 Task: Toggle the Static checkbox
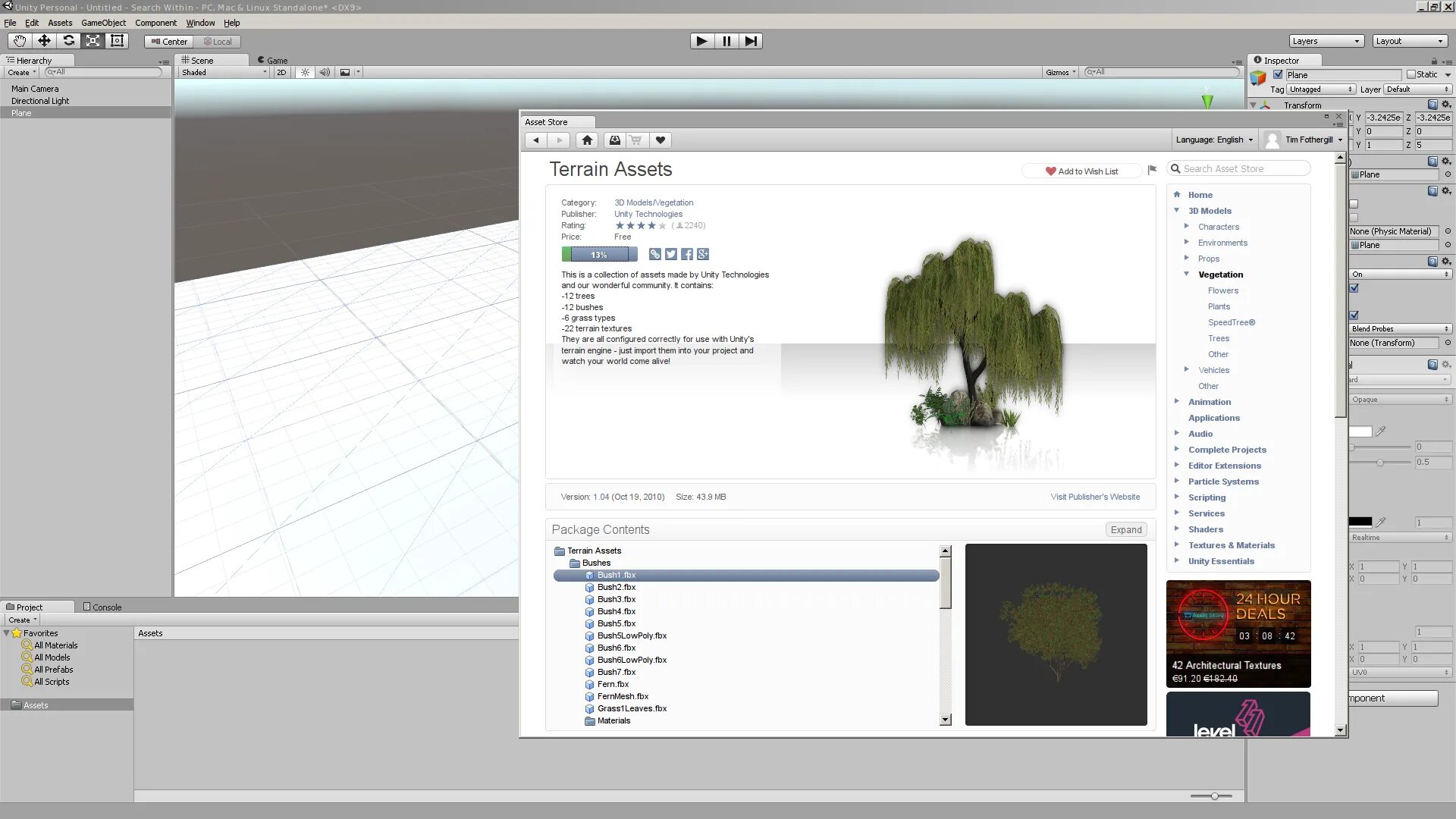point(1411,74)
